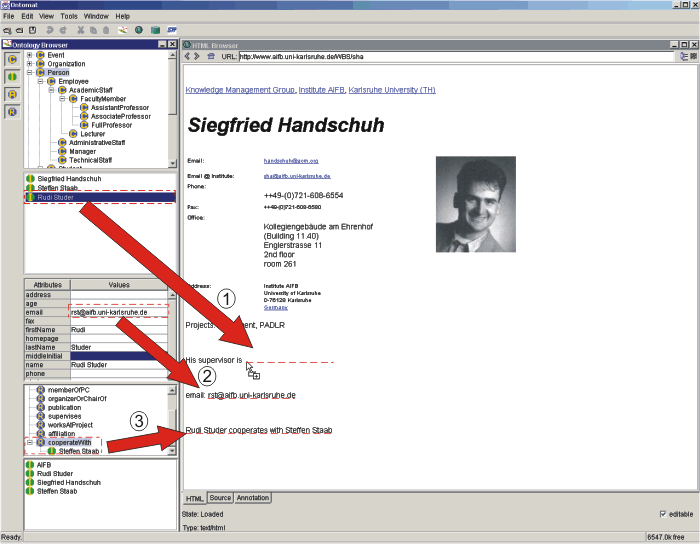Screen dimensions: 700x544
Task: Switch to the Source tab
Action: (220, 498)
